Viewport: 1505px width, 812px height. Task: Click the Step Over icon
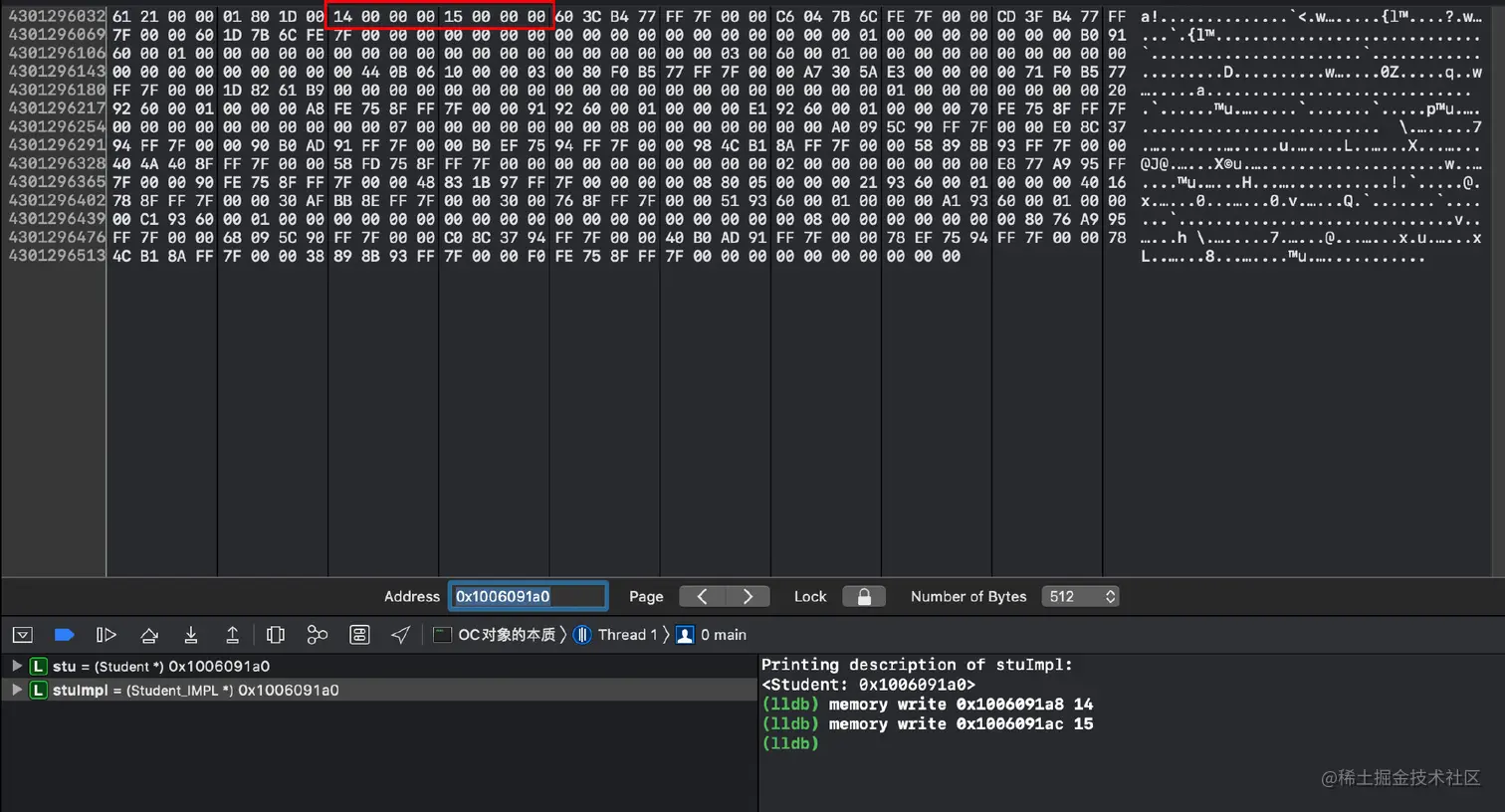149,635
